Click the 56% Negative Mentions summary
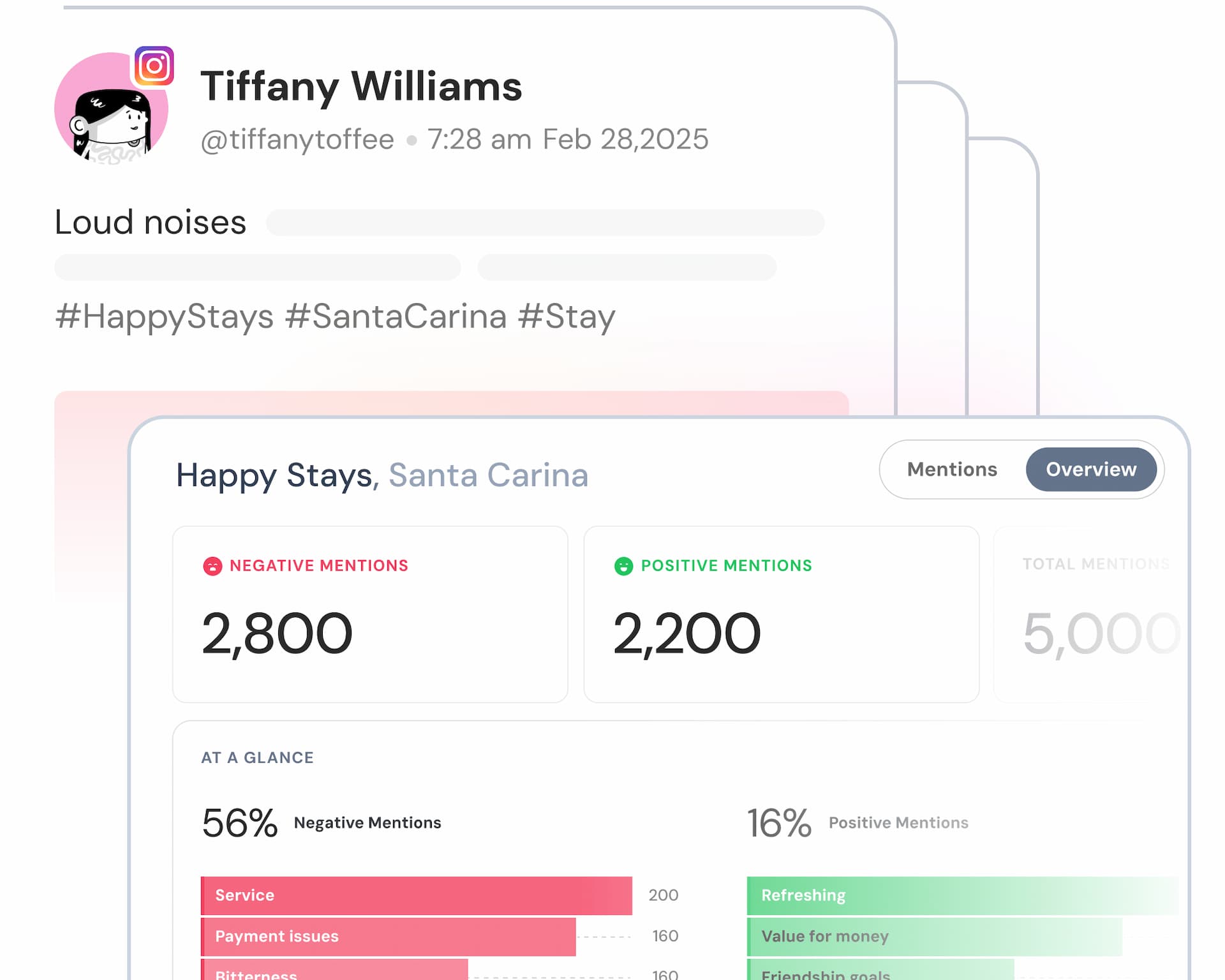This screenshot has width=1225, height=980. tap(321, 822)
